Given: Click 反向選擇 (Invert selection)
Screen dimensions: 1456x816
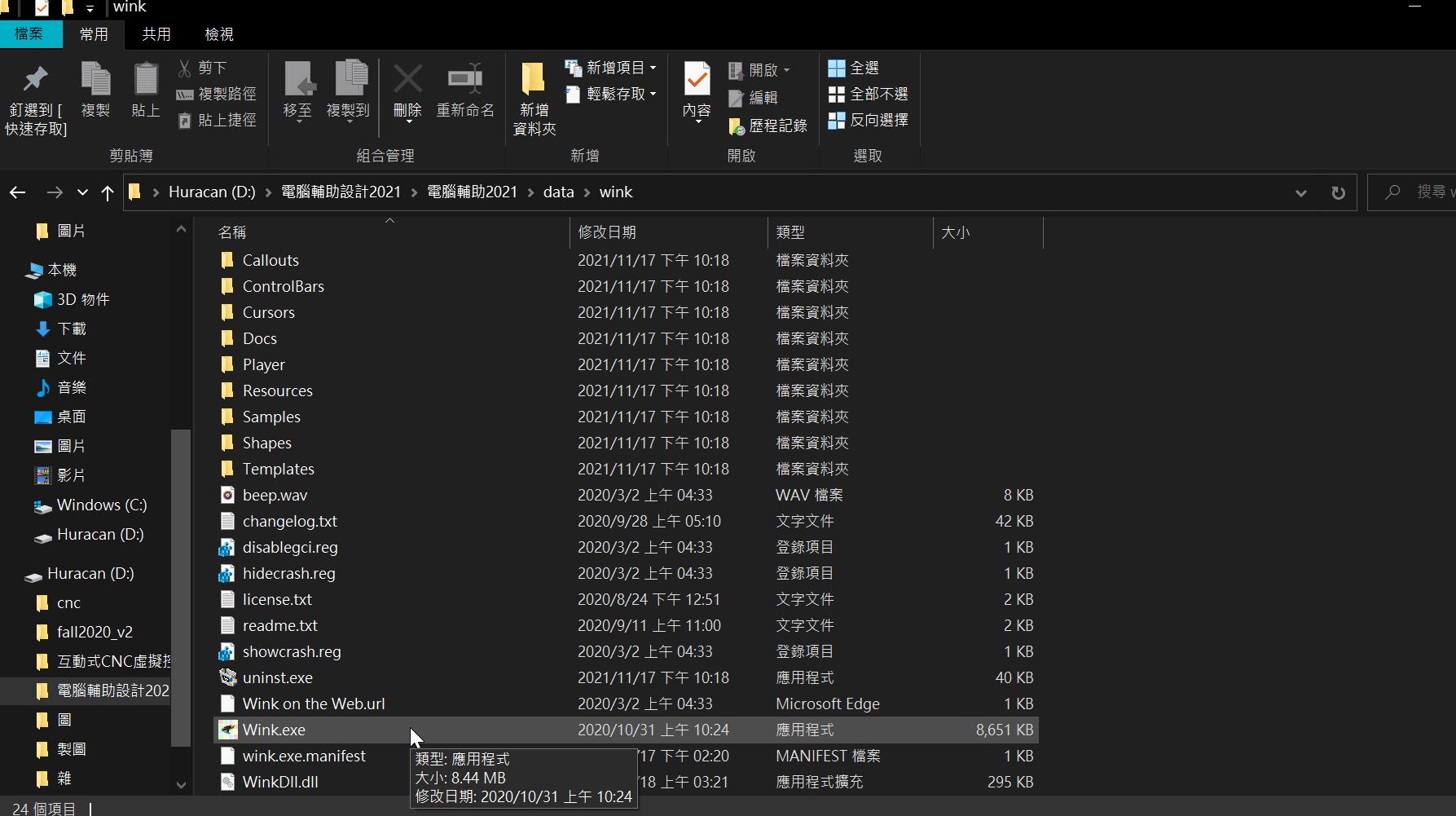Looking at the screenshot, I should click(868, 121).
